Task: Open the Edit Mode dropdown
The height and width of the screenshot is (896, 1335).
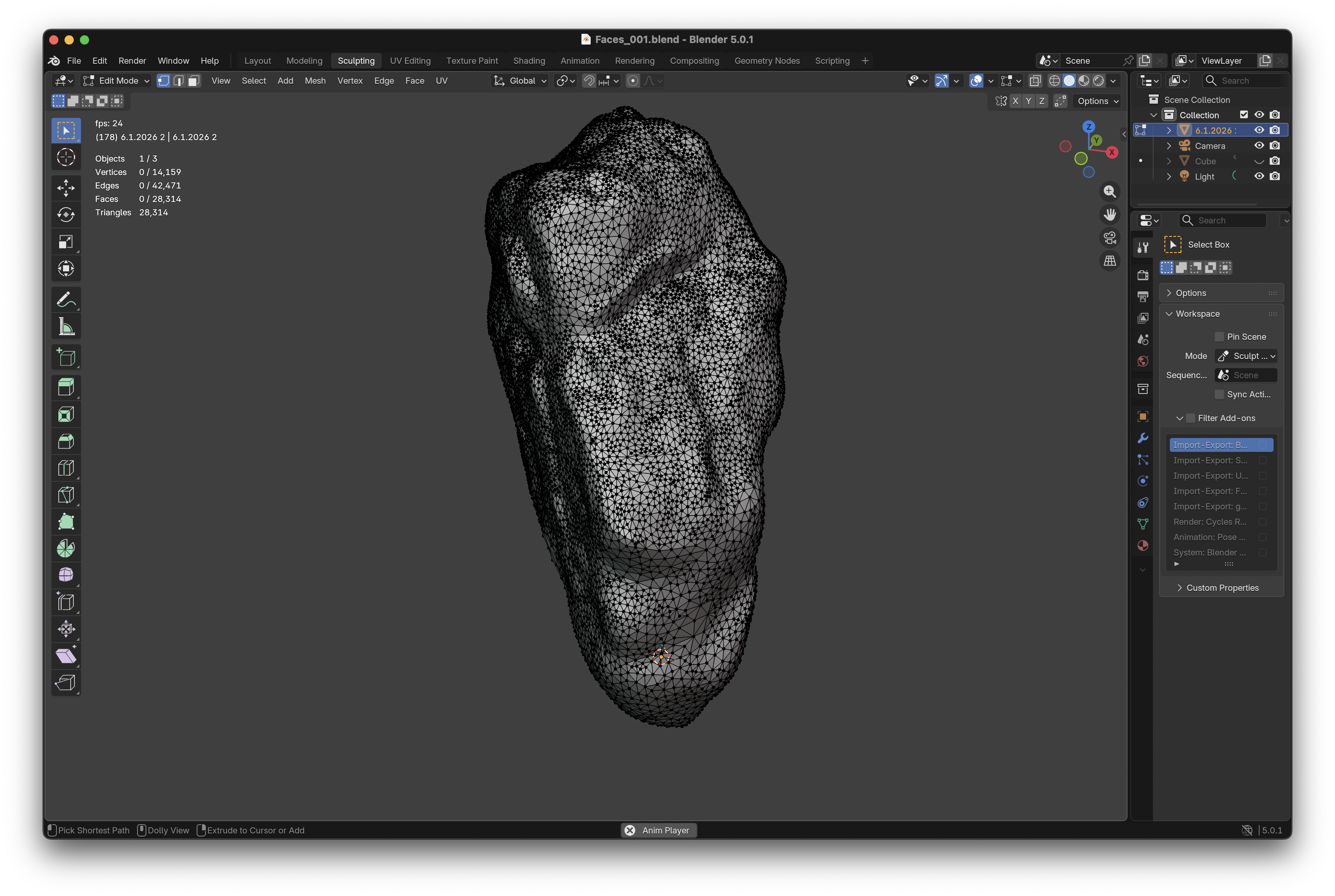Action: 116,81
